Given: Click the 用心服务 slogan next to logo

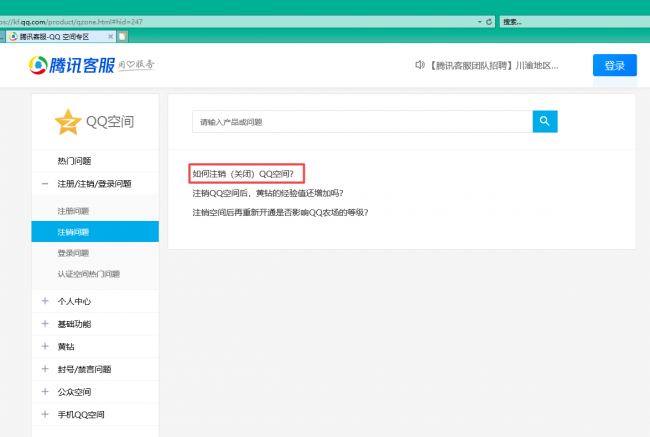Looking at the screenshot, I should [136, 65].
